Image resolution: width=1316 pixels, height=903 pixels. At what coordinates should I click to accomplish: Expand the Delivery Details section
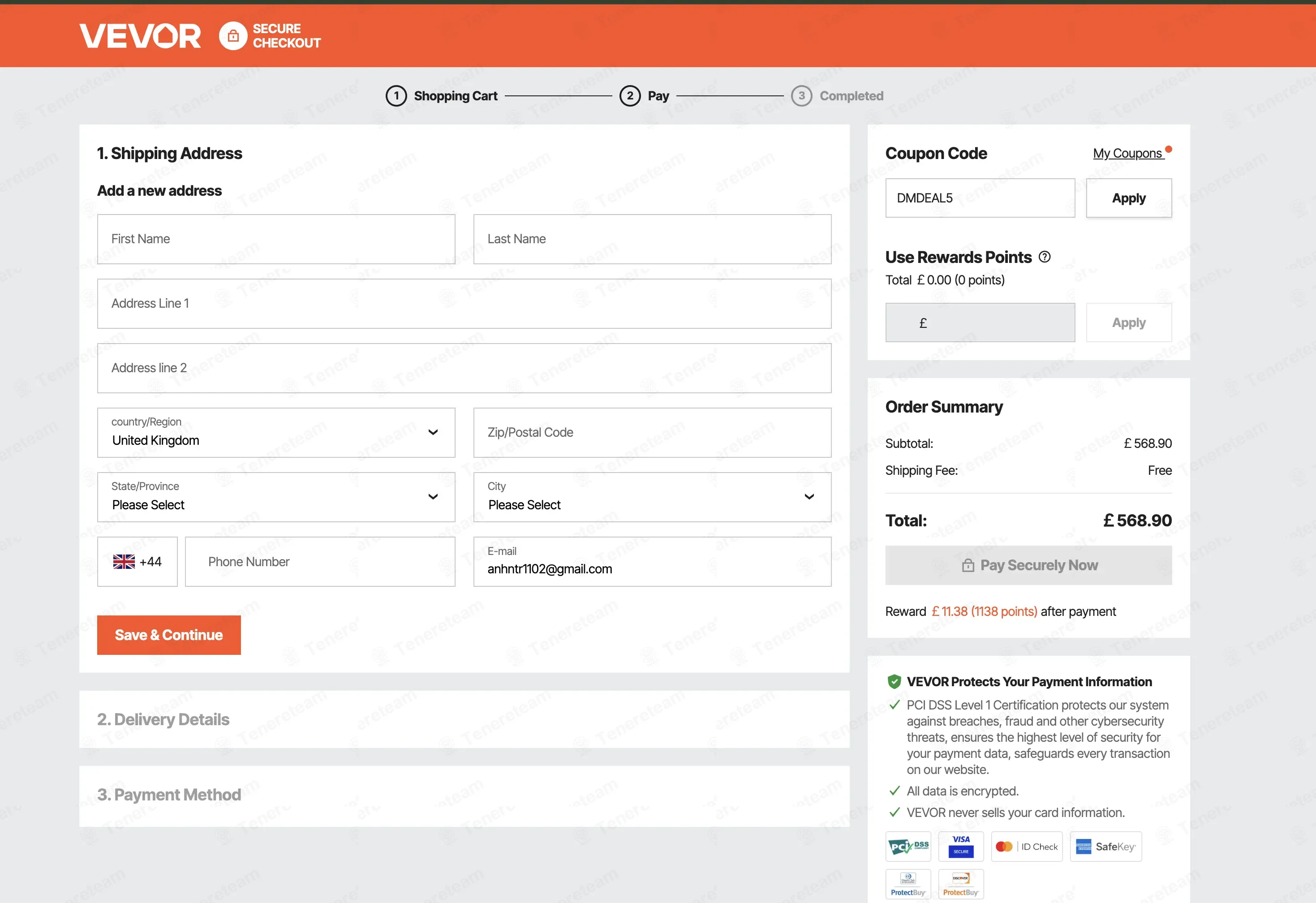464,719
